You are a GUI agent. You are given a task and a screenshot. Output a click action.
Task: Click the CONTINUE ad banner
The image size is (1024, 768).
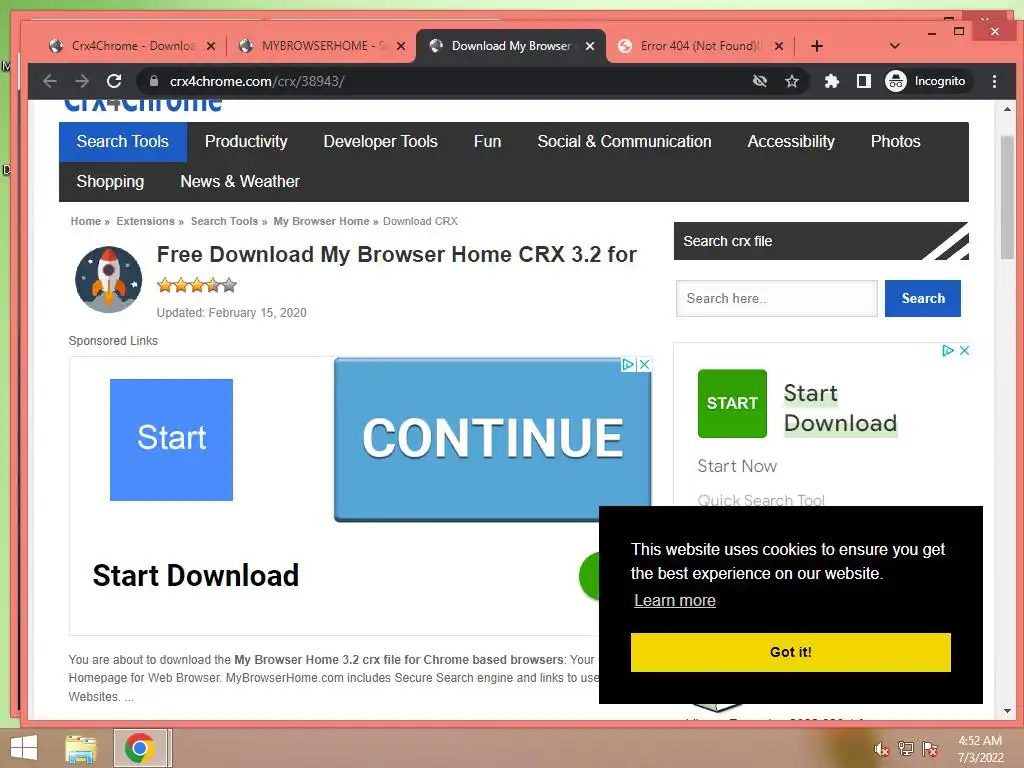click(x=492, y=439)
